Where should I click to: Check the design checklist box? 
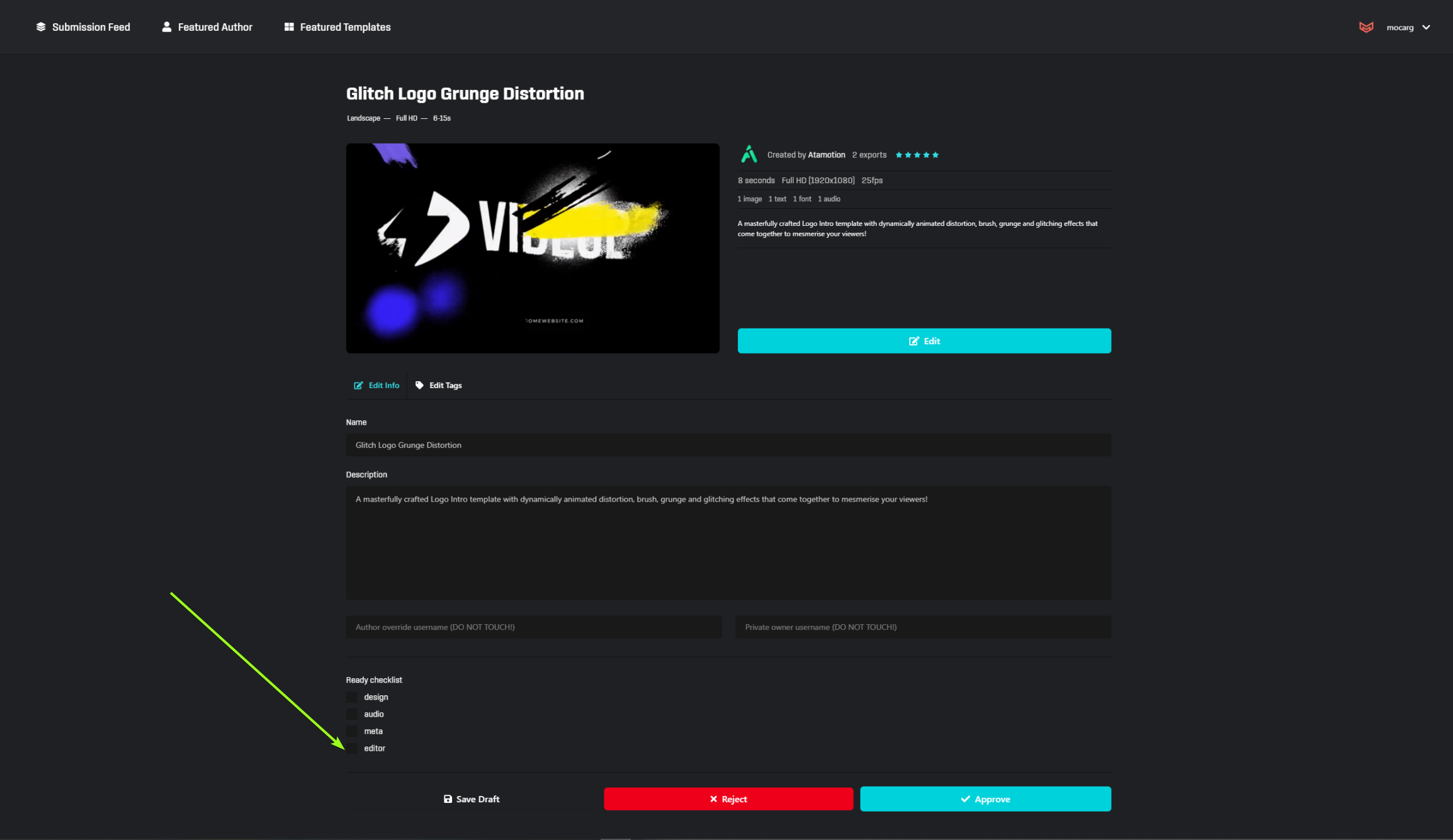coord(352,697)
